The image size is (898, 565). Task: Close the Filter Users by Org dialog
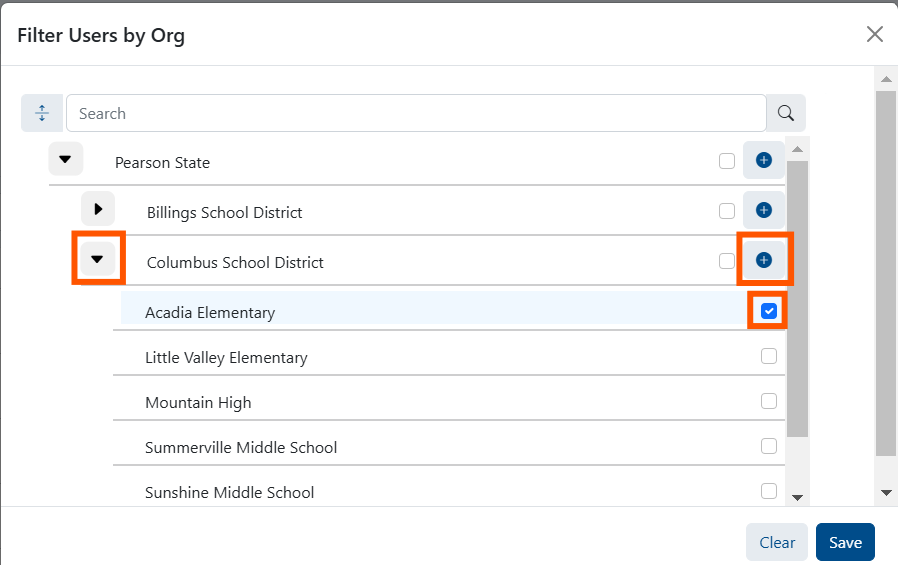[874, 35]
